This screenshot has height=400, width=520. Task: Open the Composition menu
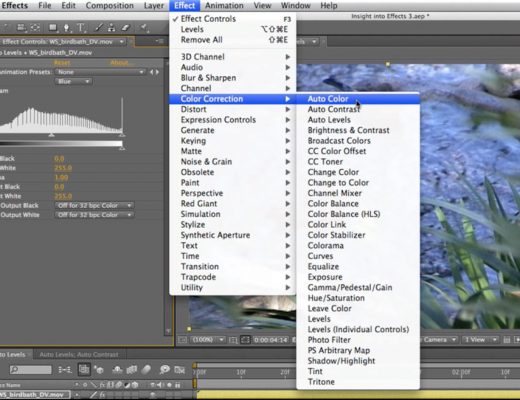(110, 6)
